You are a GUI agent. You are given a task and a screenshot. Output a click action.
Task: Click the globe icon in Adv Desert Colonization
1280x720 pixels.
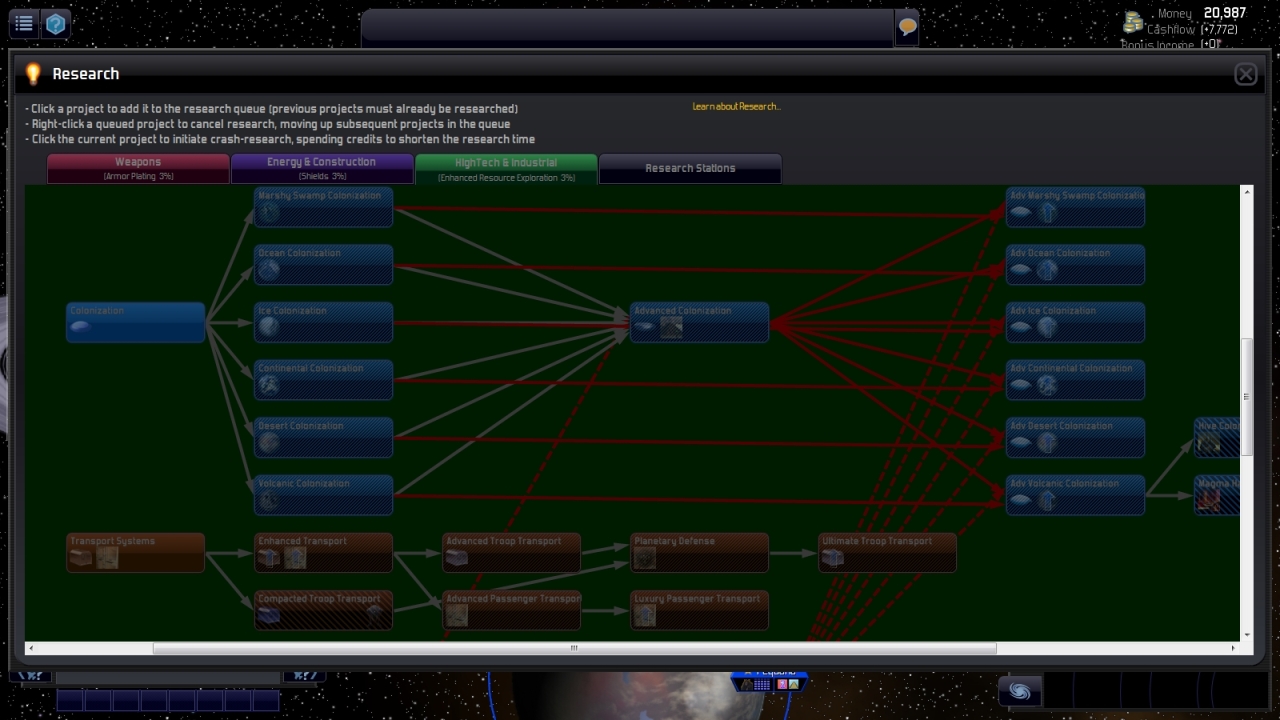pos(1047,443)
